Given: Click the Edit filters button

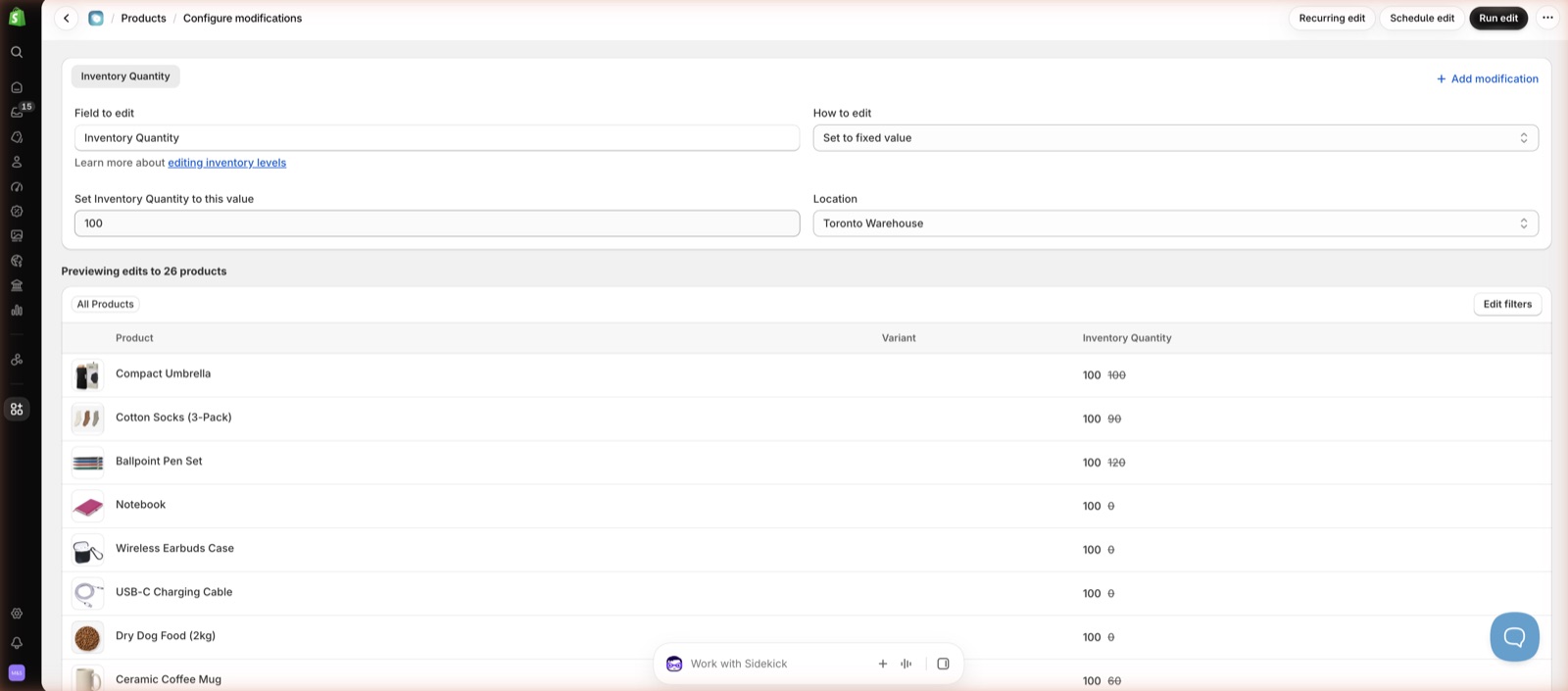Looking at the screenshot, I should [1507, 304].
